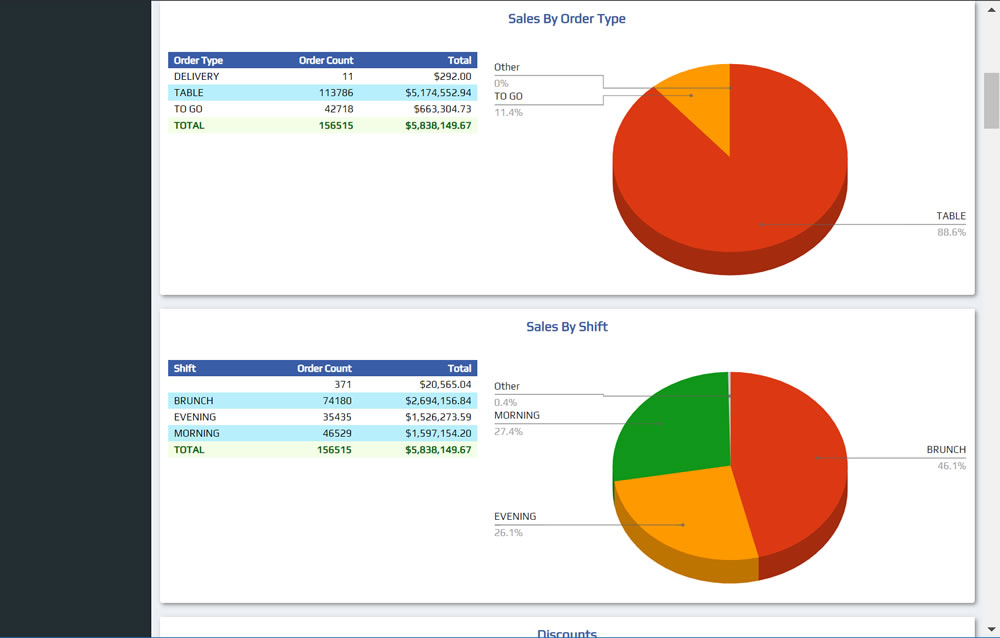This screenshot has width=1000, height=638.
Task: Click 'Order Count' header in Order Type table
Action: 326,61
